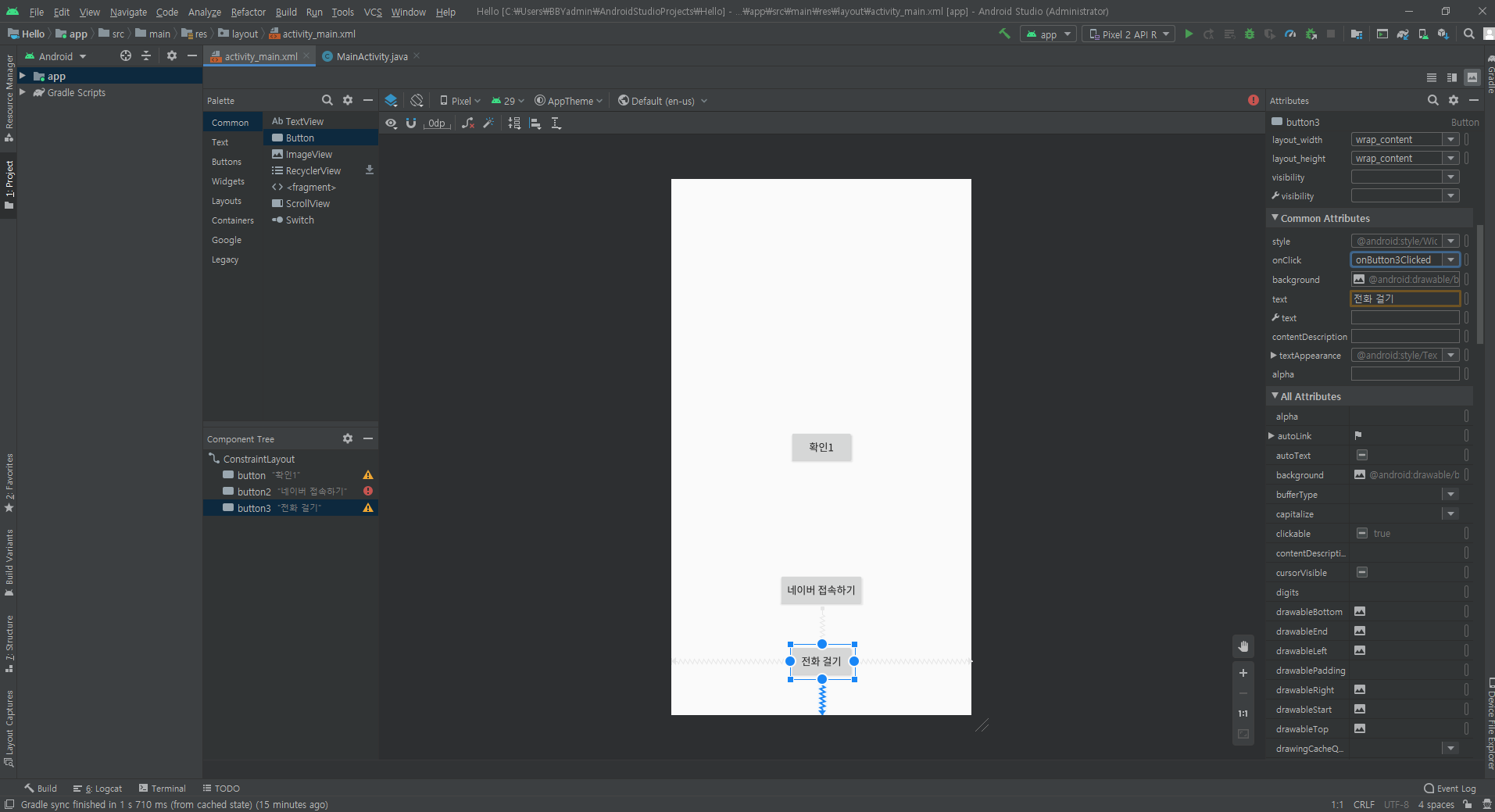Screen dimensions: 1495x812
Task: Open Logcat tool window
Action: [x=98, y=789]
